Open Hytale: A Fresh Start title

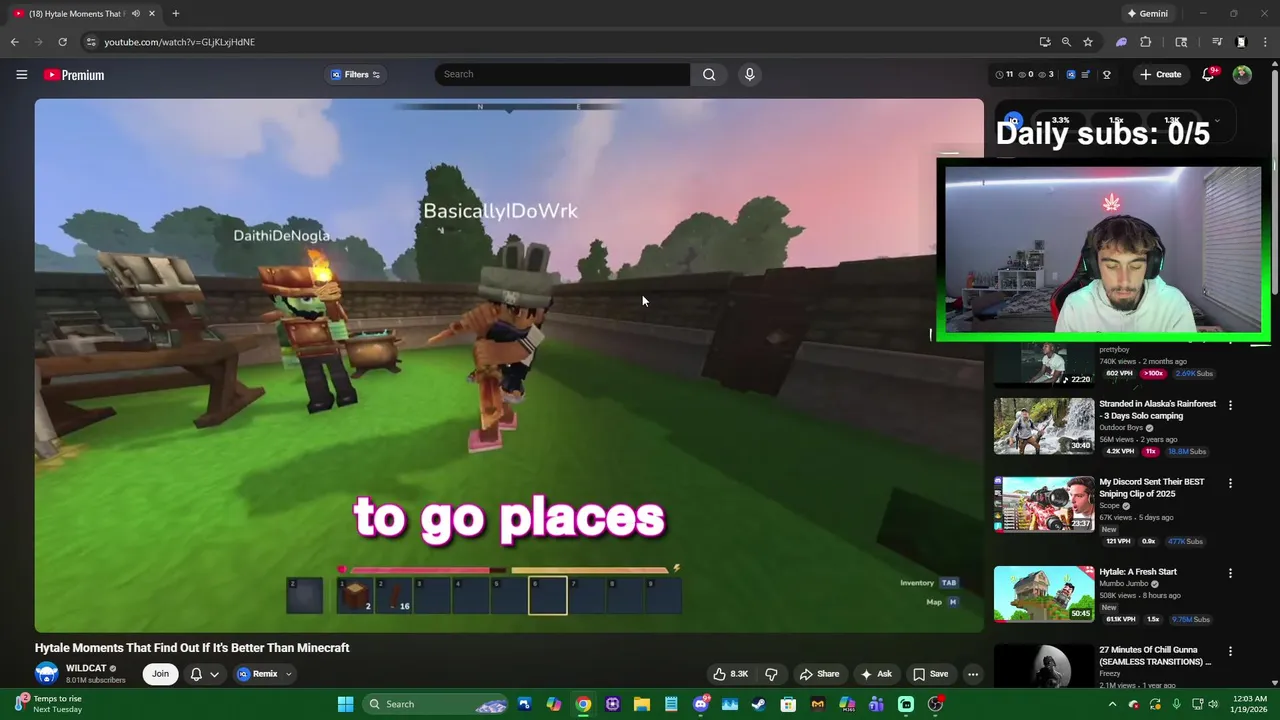tap(1138, 572)
